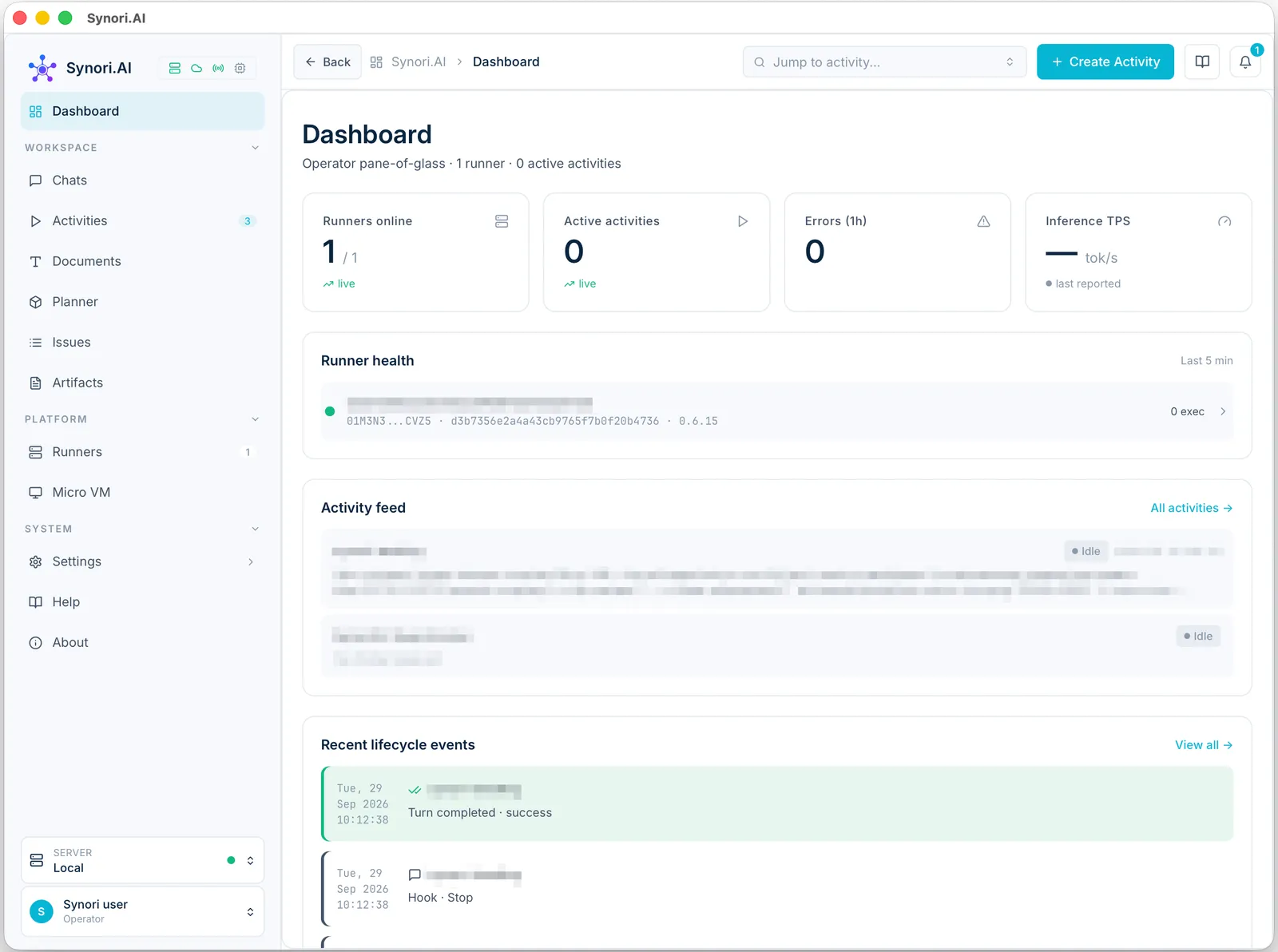Focus the Jump to activity search field
The image size is (1278, 952).
point(884,61)
